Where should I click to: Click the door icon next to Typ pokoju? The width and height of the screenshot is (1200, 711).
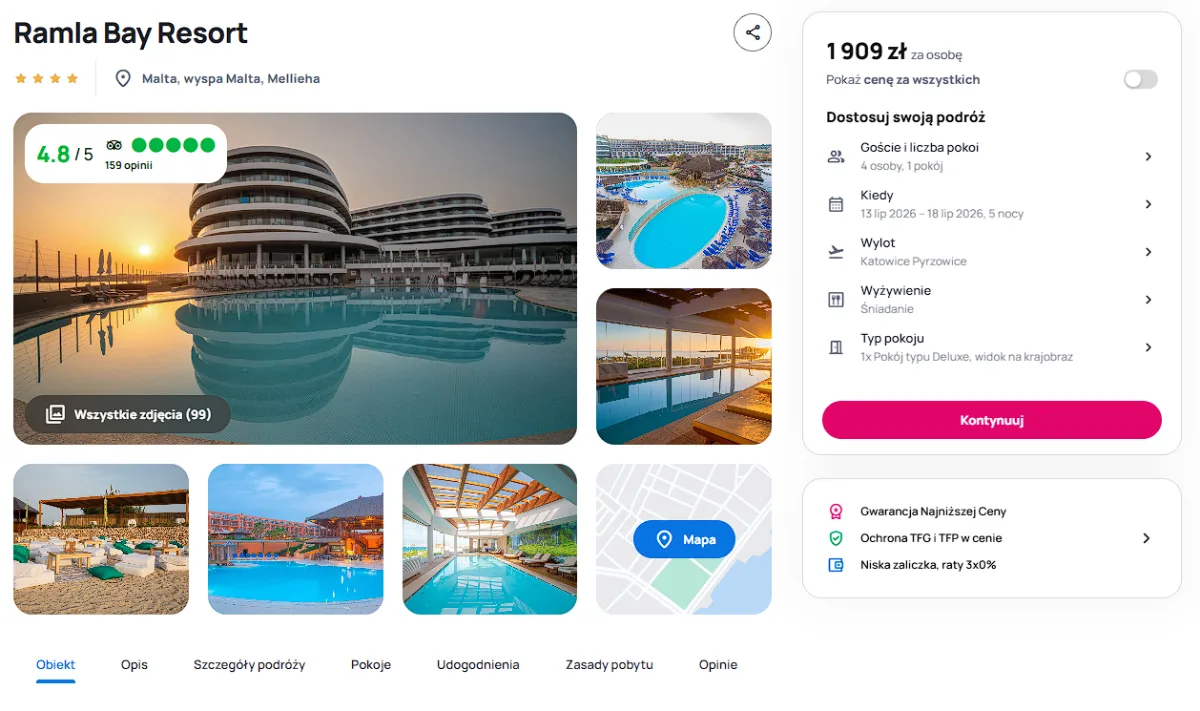pos(836,347)
